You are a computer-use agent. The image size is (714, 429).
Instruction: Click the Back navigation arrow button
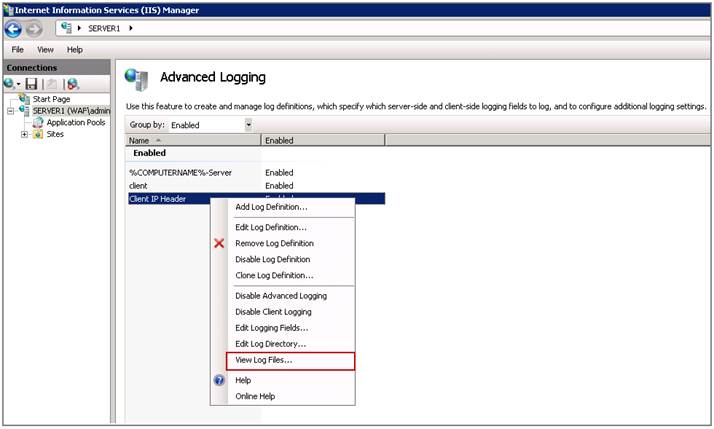point(14,28)
